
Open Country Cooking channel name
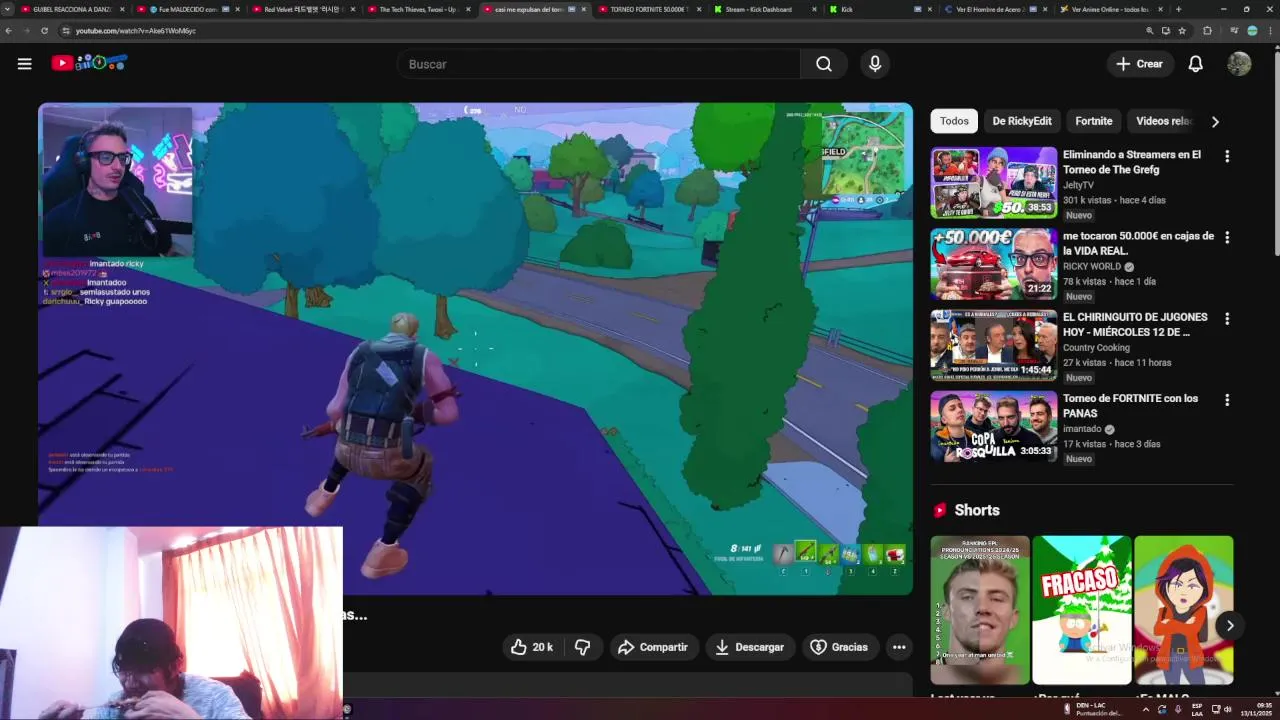[1096, 348]
